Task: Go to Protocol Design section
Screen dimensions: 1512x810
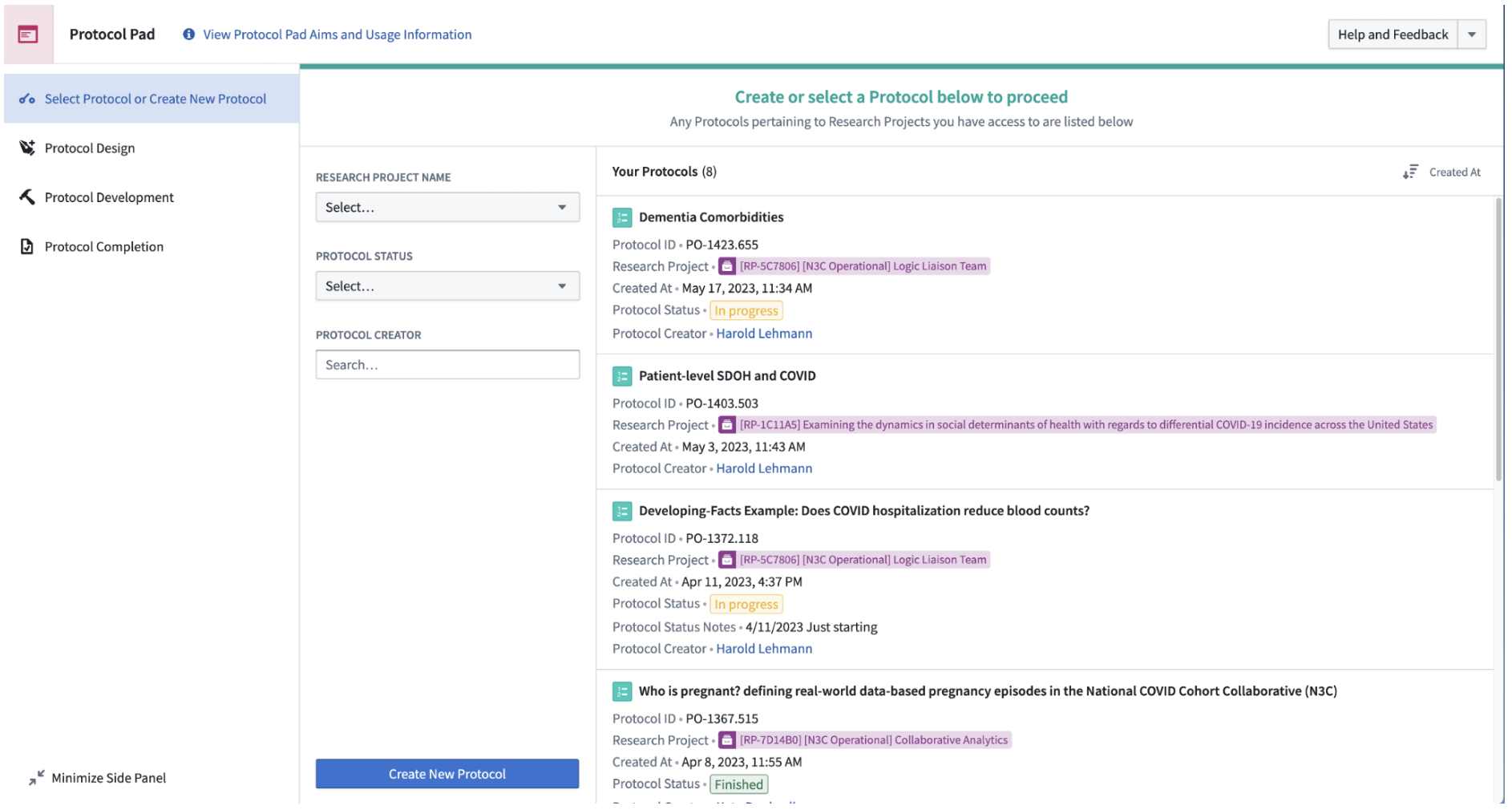Action: 89,148
